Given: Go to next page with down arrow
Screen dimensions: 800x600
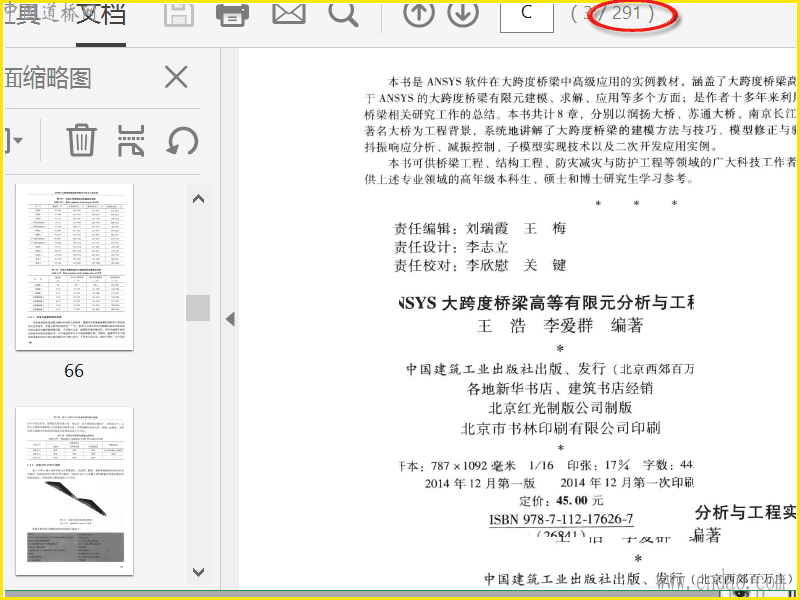Looking at the screenshot, I should coord(463,14).
